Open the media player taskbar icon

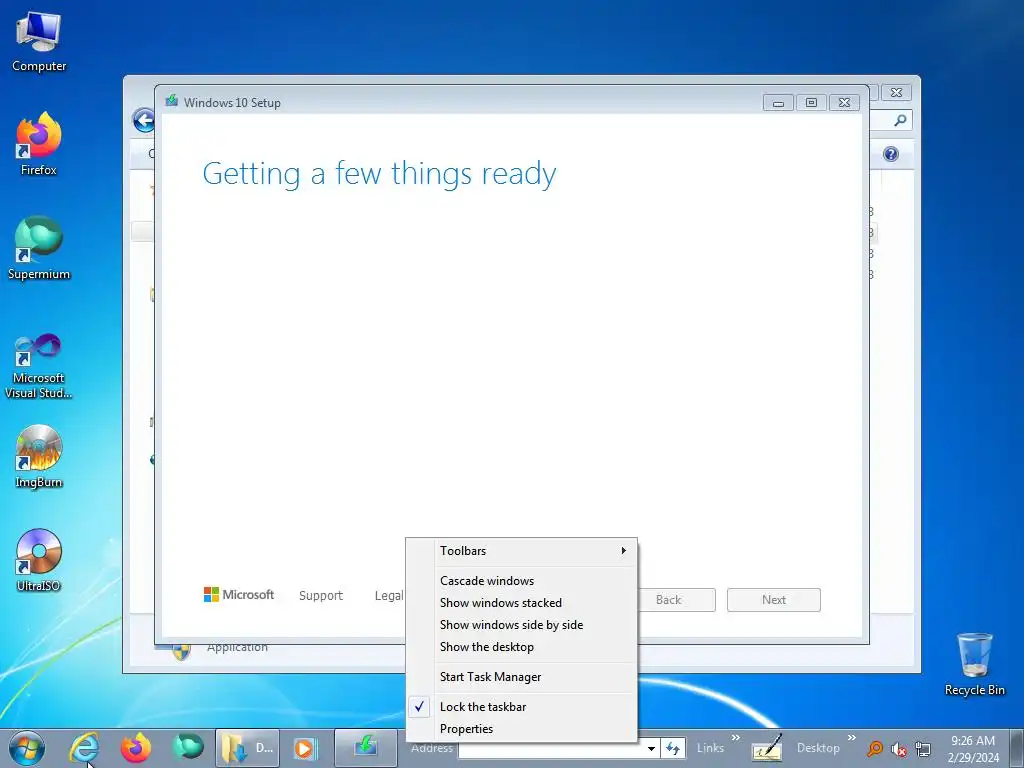(x=304, y=748)
